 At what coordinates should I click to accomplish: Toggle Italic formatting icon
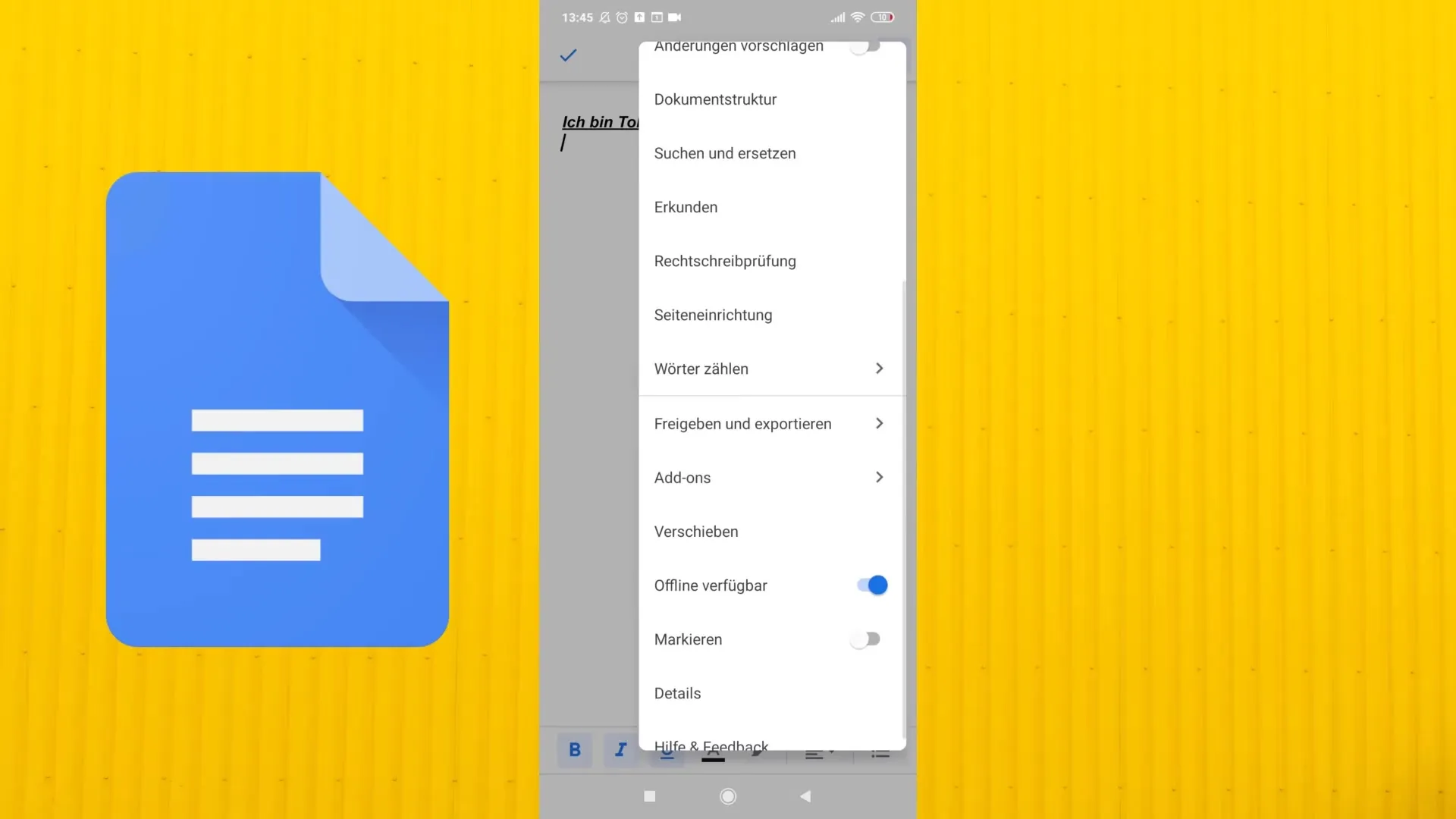pos(620,750)
